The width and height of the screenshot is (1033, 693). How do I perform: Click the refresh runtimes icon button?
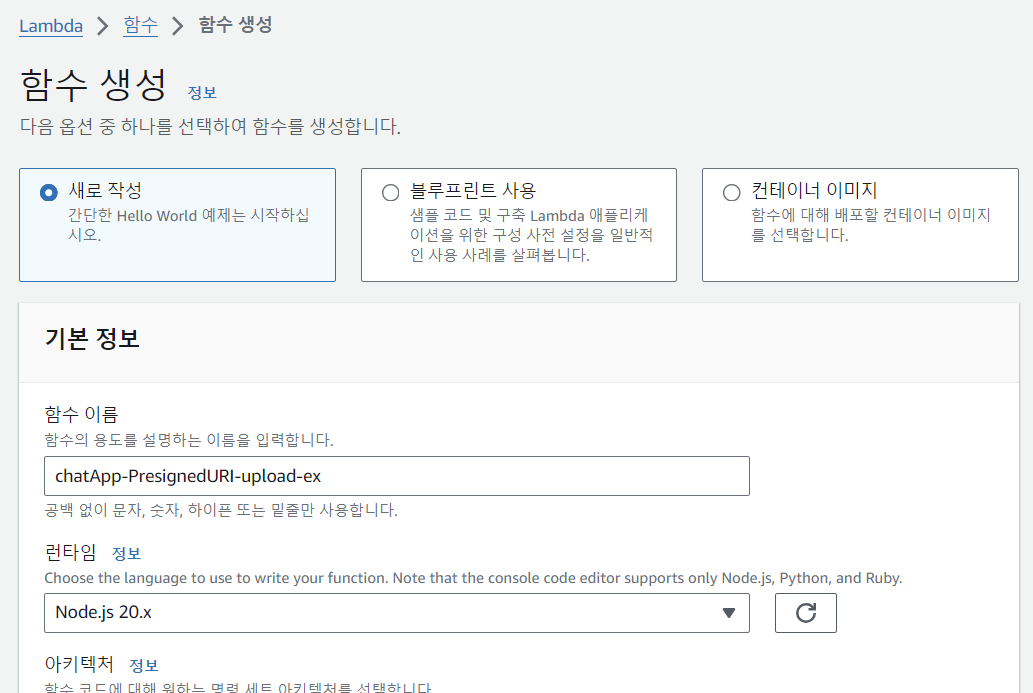806,613
